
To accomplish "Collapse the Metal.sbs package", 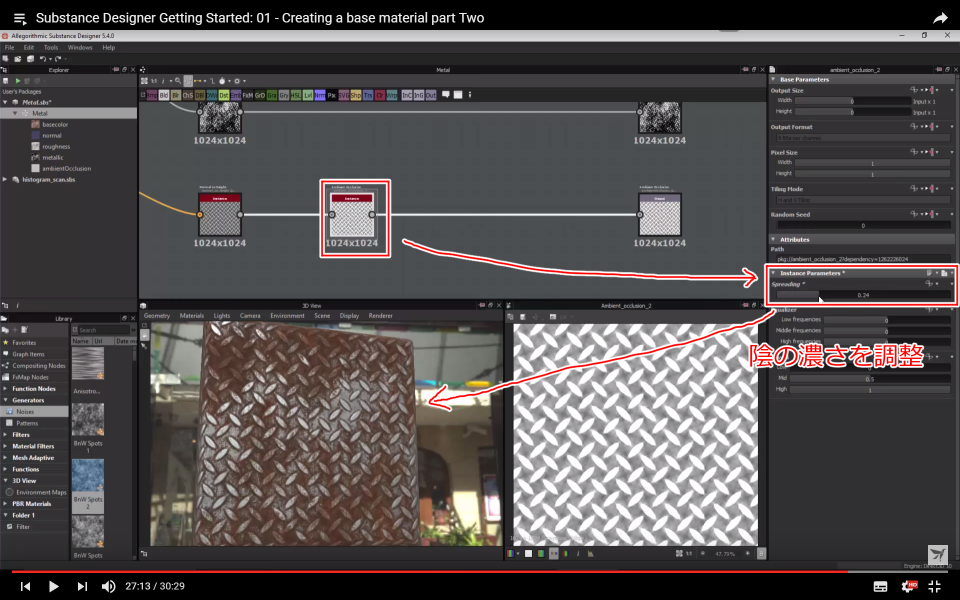I will tap(6, 102).
